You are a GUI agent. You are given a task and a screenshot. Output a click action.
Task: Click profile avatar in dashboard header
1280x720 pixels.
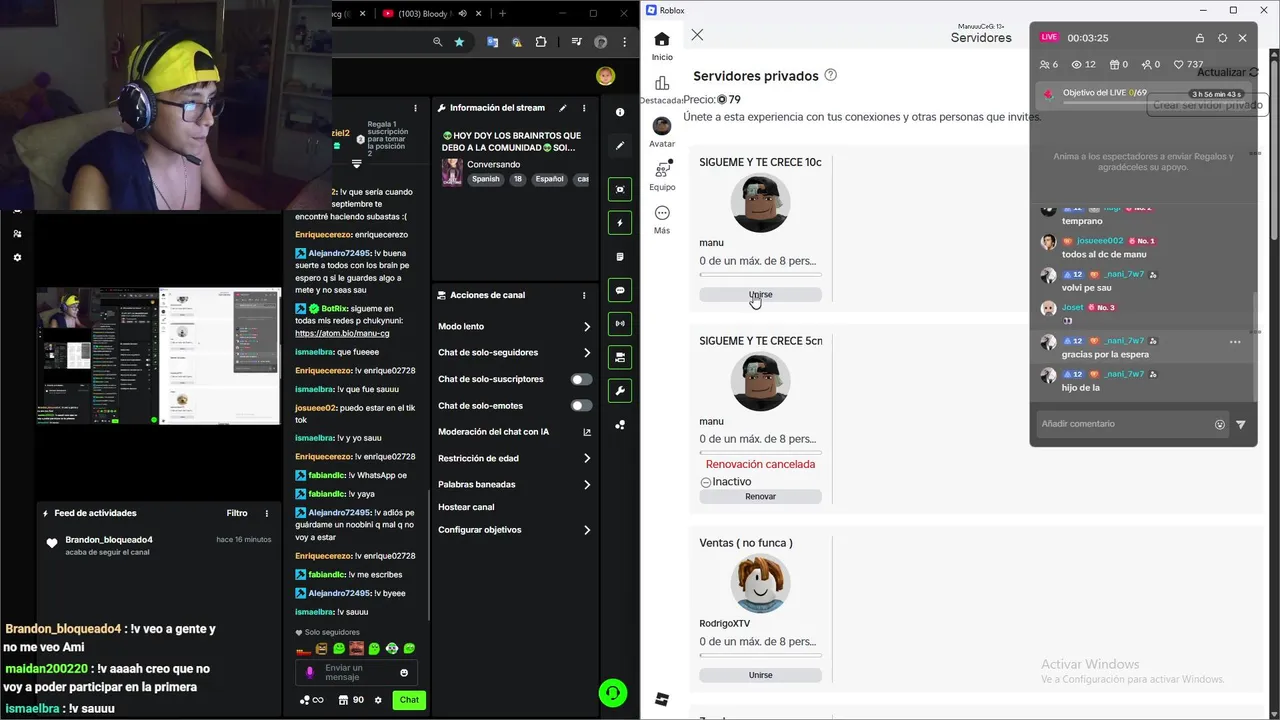click(605, 76)
